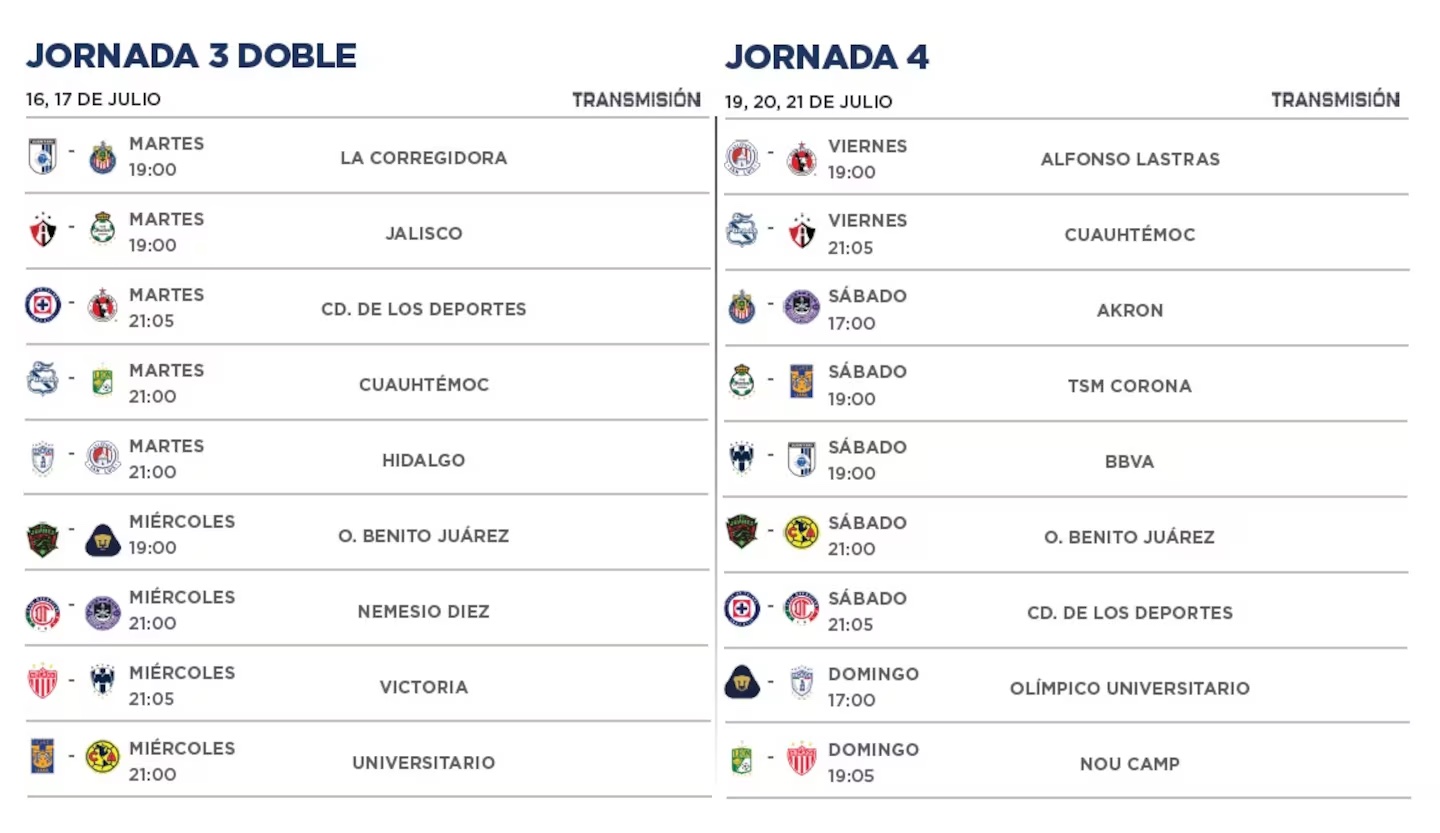Select the Monterrey crest in the BBVA row
The image size is (1440, 833).
(x=742, y=458)
